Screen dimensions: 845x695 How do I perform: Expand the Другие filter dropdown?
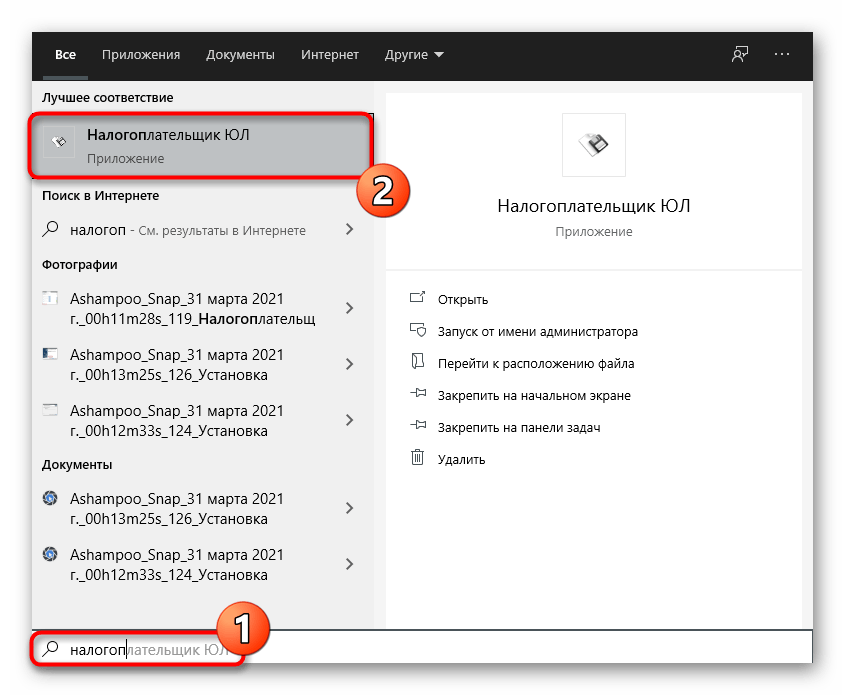click(x=414, y=54)
